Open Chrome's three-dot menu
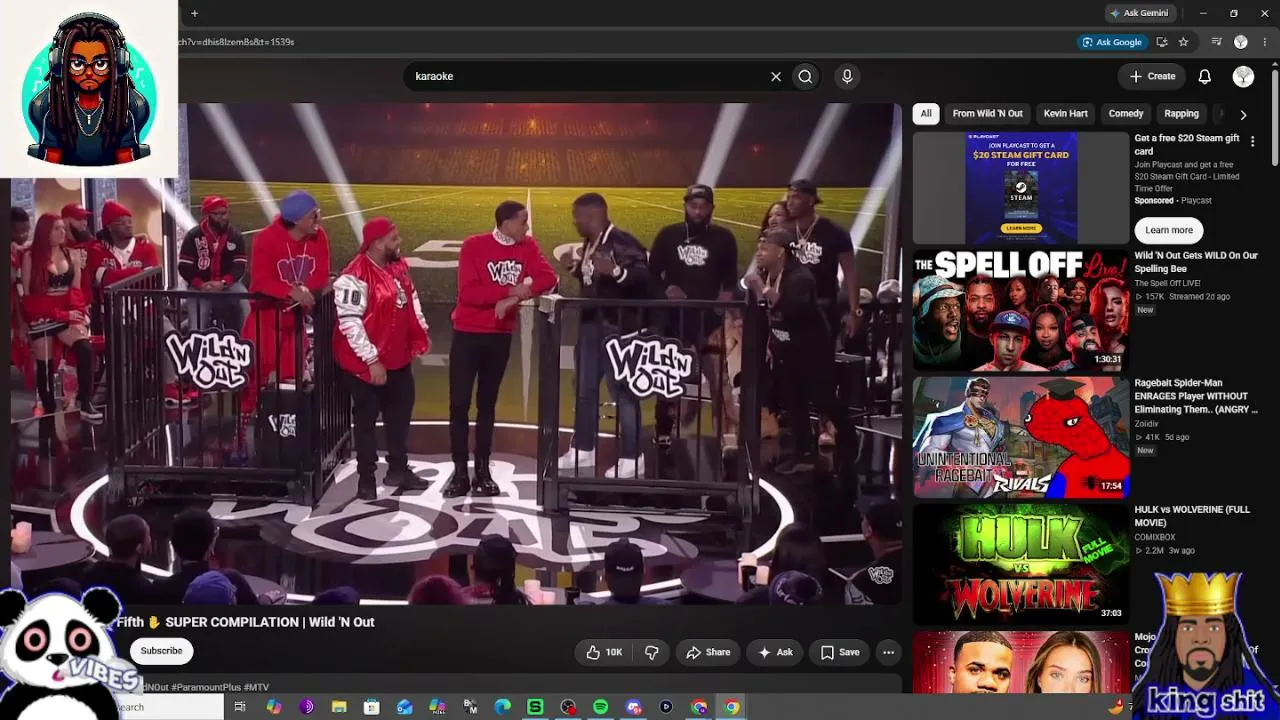Viewport: 1280px width, 720px height. [x=1264, y=42]
